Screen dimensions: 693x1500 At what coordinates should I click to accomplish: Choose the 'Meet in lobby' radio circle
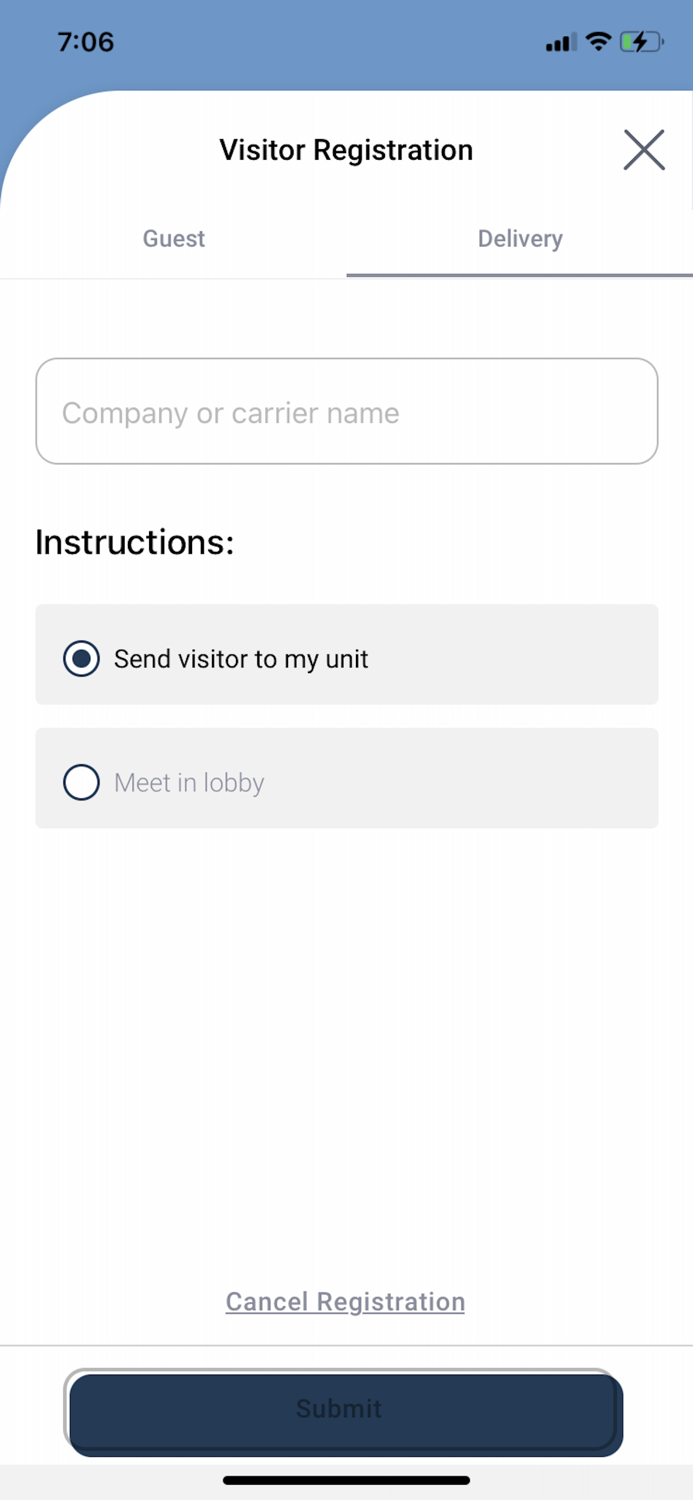[81, 782]
